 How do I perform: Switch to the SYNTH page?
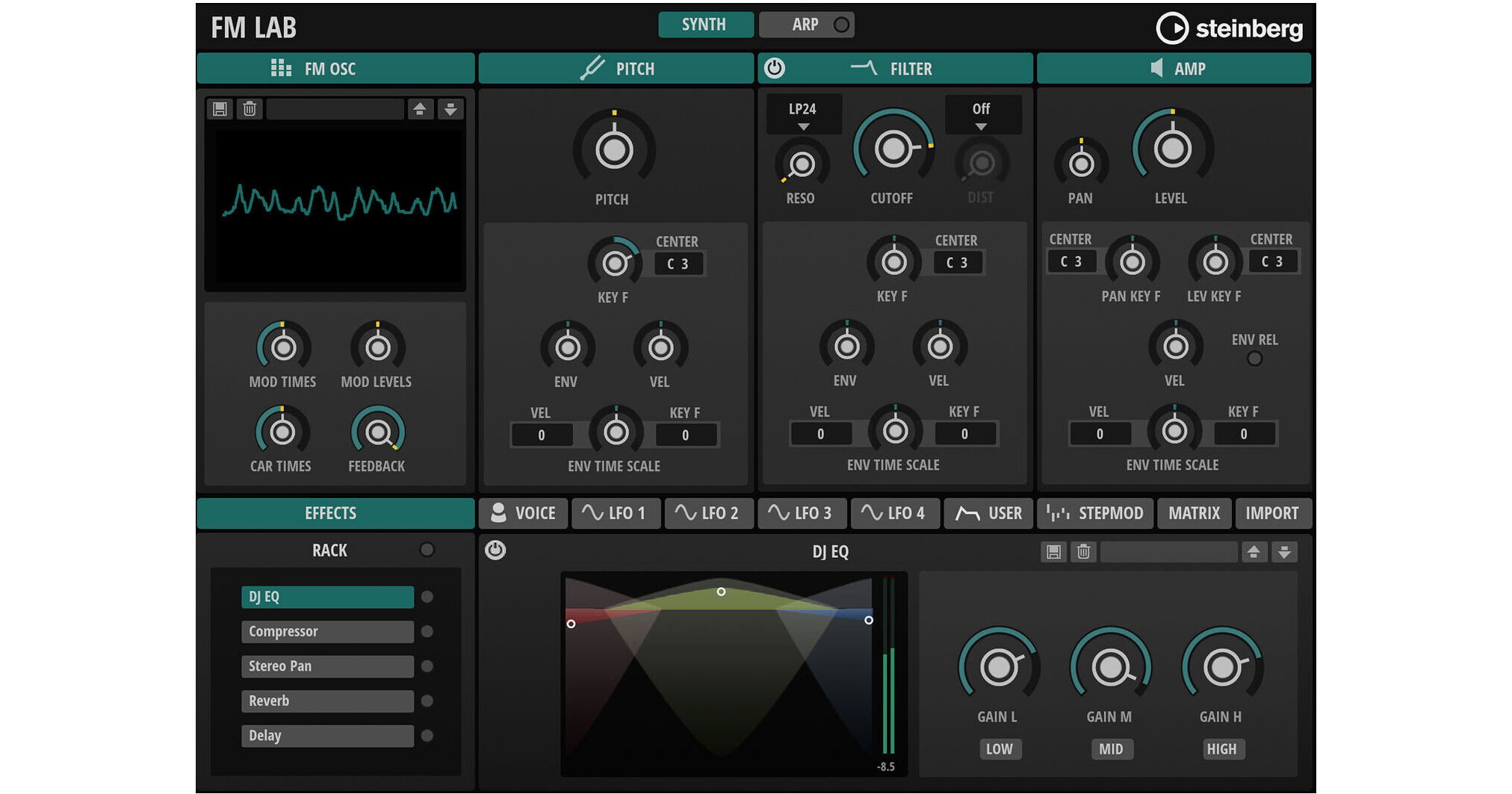click(x=705, y=25)
